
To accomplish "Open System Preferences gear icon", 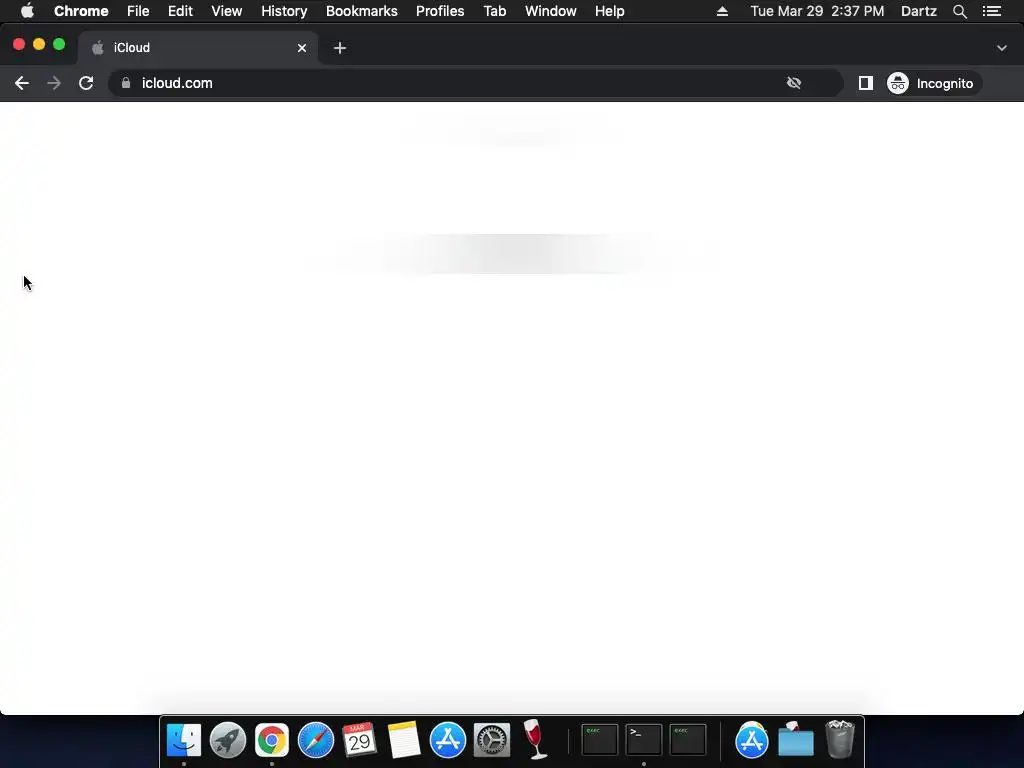I will 492,740.
